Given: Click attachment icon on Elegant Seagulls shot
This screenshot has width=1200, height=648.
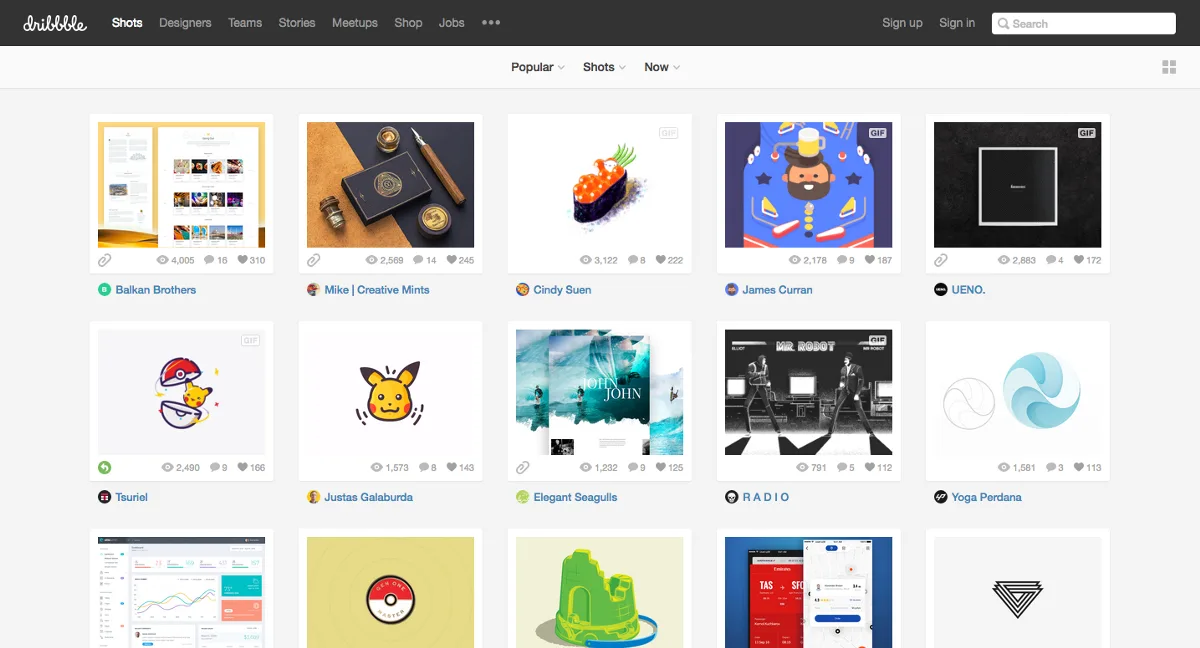Looking at the screenshot, I should coord(522,467).
